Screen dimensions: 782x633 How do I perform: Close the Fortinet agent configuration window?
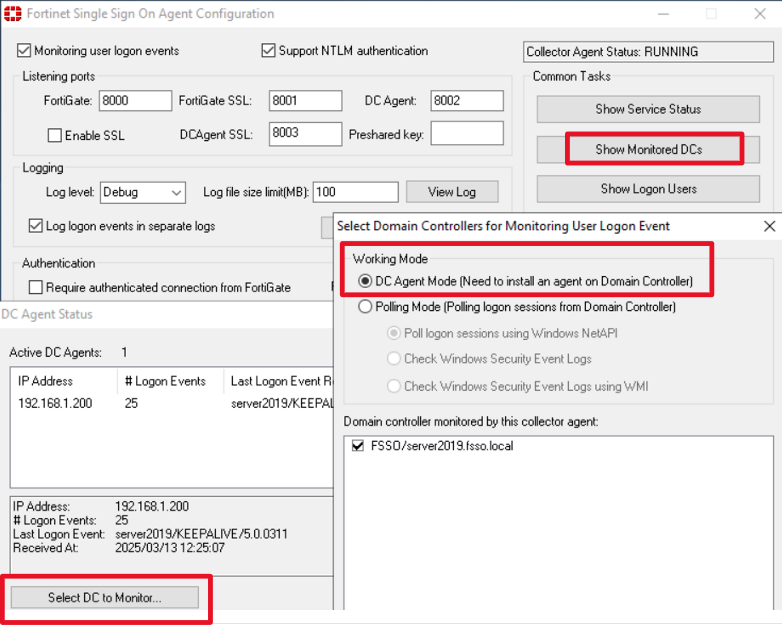[x=760, y=14]
